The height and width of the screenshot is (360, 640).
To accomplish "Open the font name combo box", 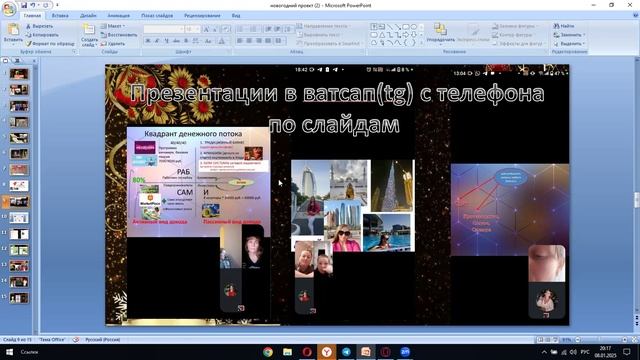I will click(164, 29).
